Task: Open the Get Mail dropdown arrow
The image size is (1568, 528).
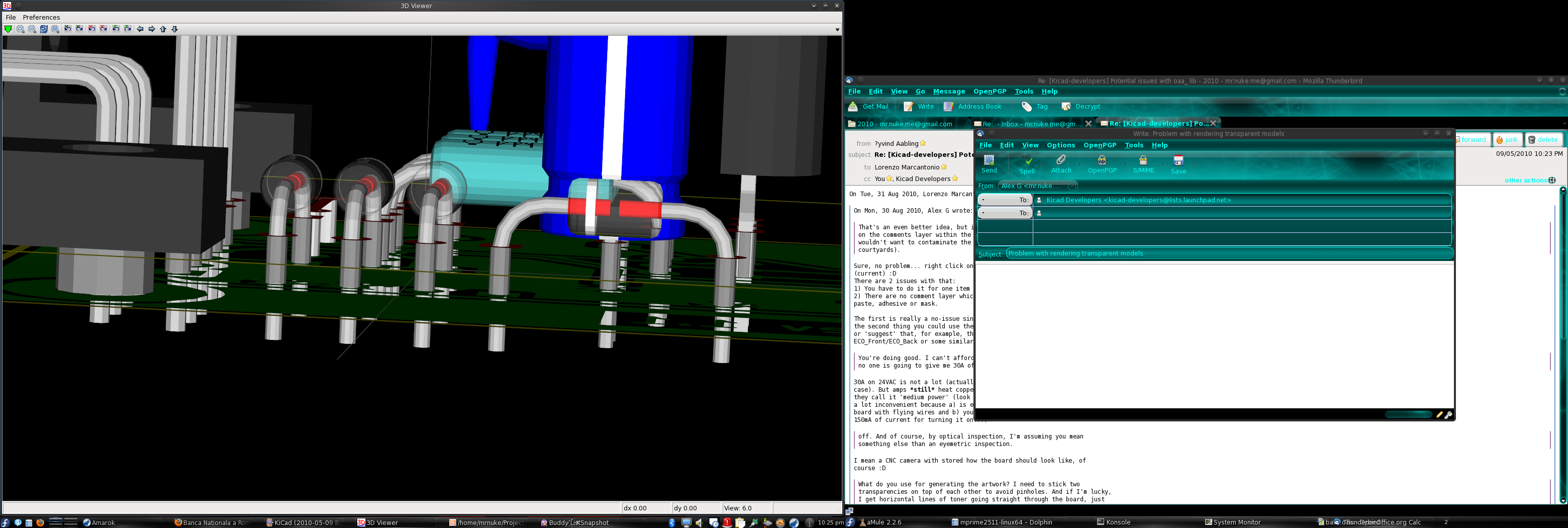Action: tap(896, 107)
